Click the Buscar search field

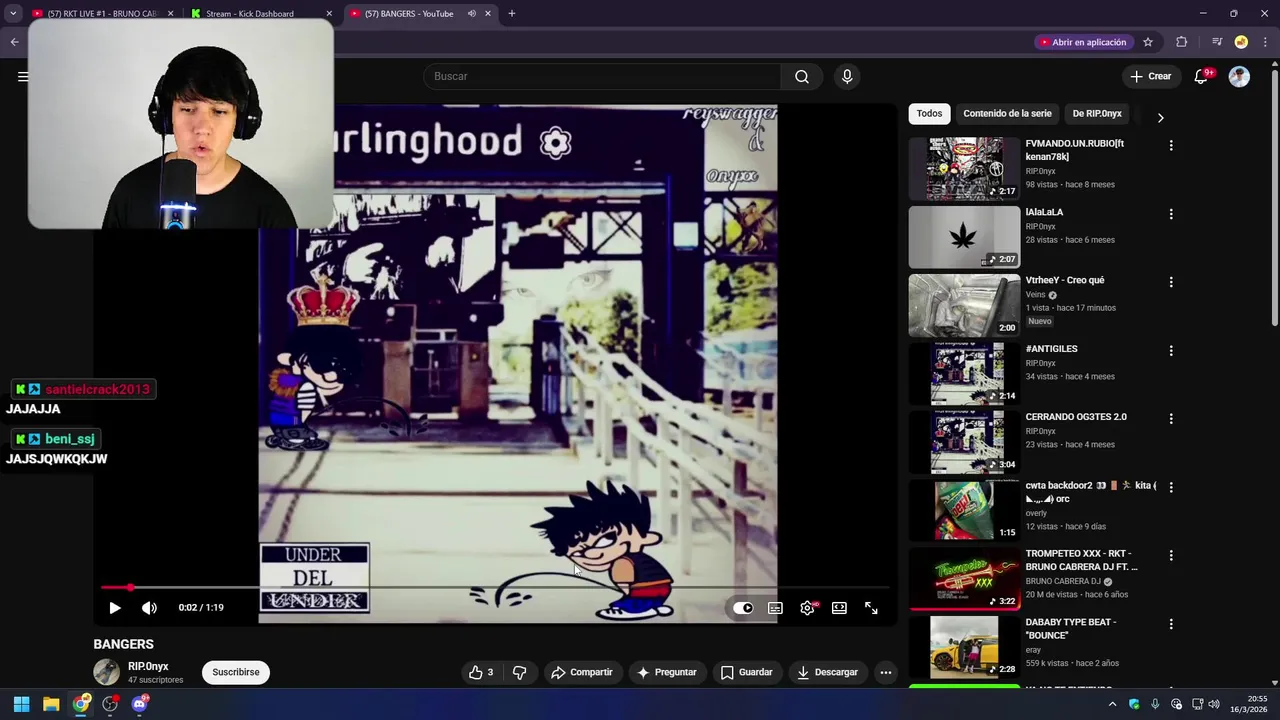[x=603, y=76]
